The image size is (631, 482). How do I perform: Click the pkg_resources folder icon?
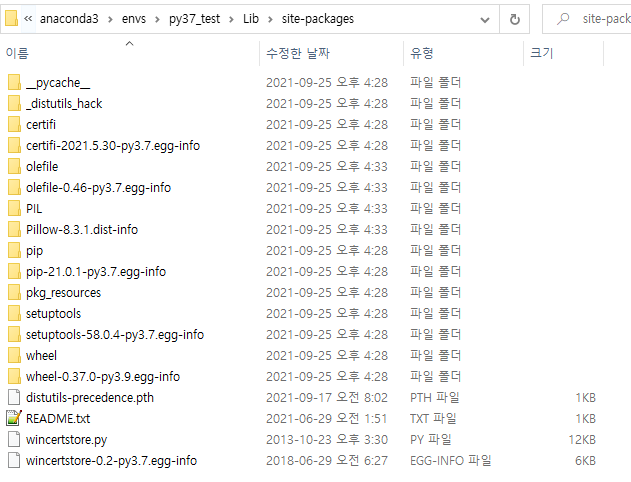click(14, 292)
